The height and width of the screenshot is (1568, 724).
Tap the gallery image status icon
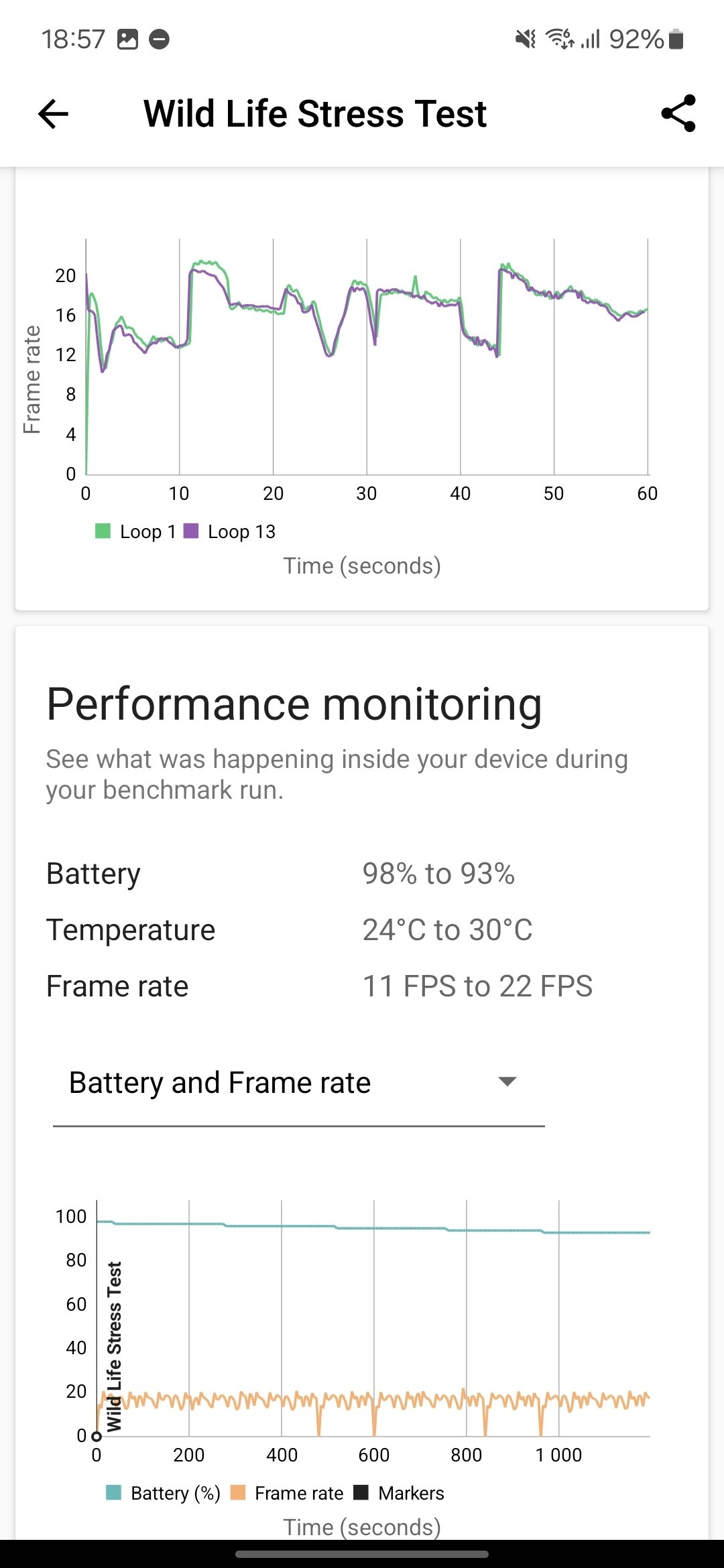(127, 39)
